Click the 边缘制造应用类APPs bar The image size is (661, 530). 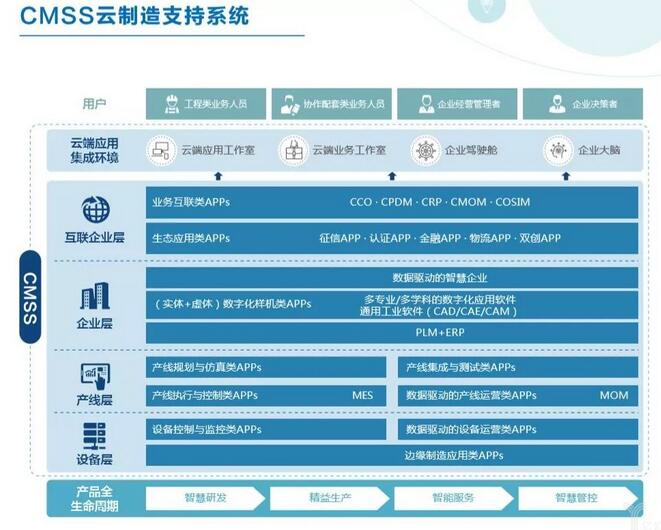click(x=392, y=455)
